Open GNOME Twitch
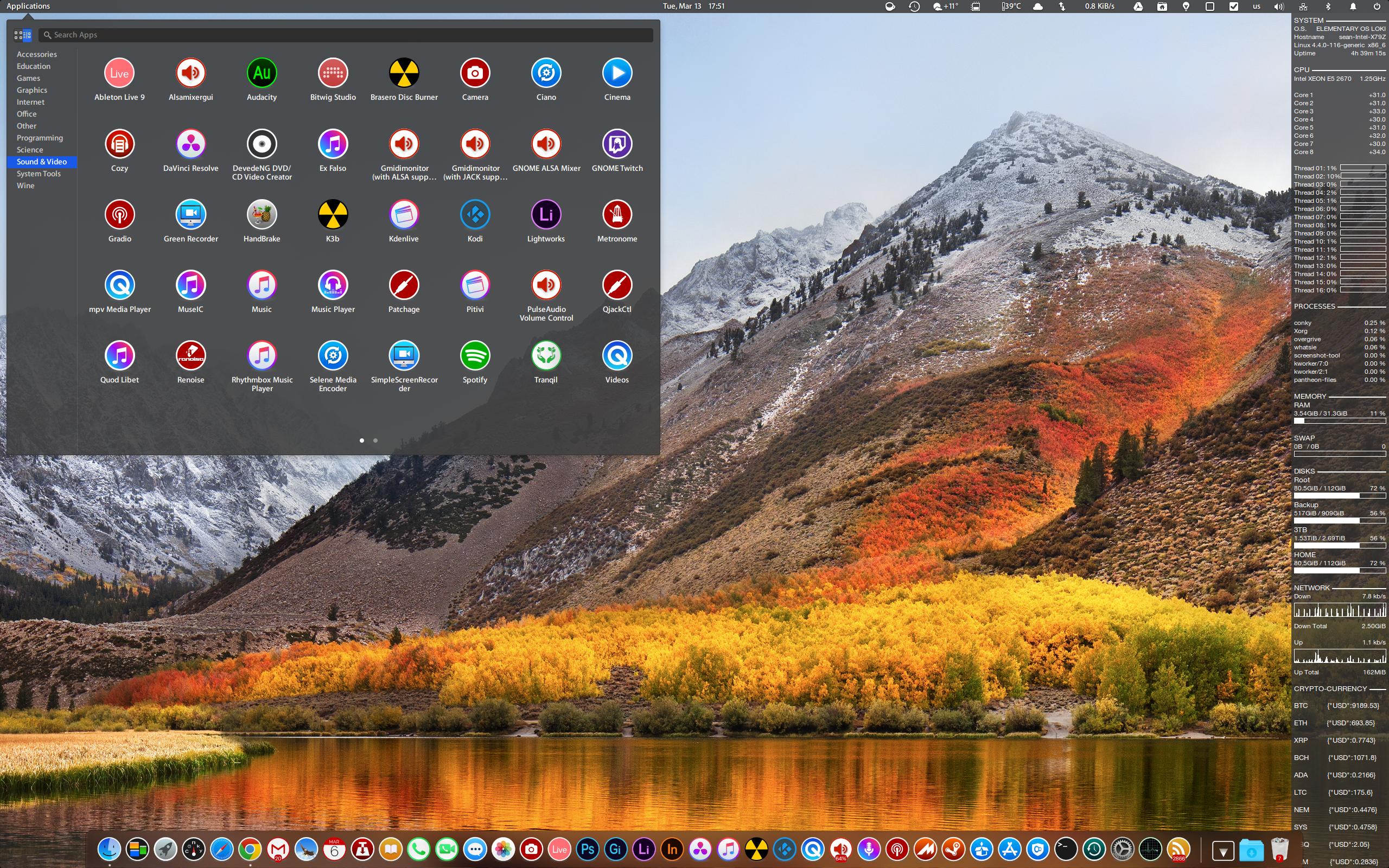 (617, 150)
